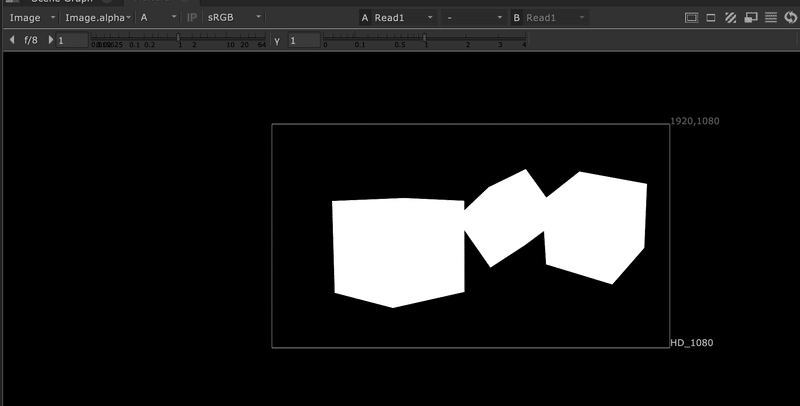The width and height of the screenshot is (800, 406).
Task: Click the circular arrows refresh icon
Action: coord(790,18)
